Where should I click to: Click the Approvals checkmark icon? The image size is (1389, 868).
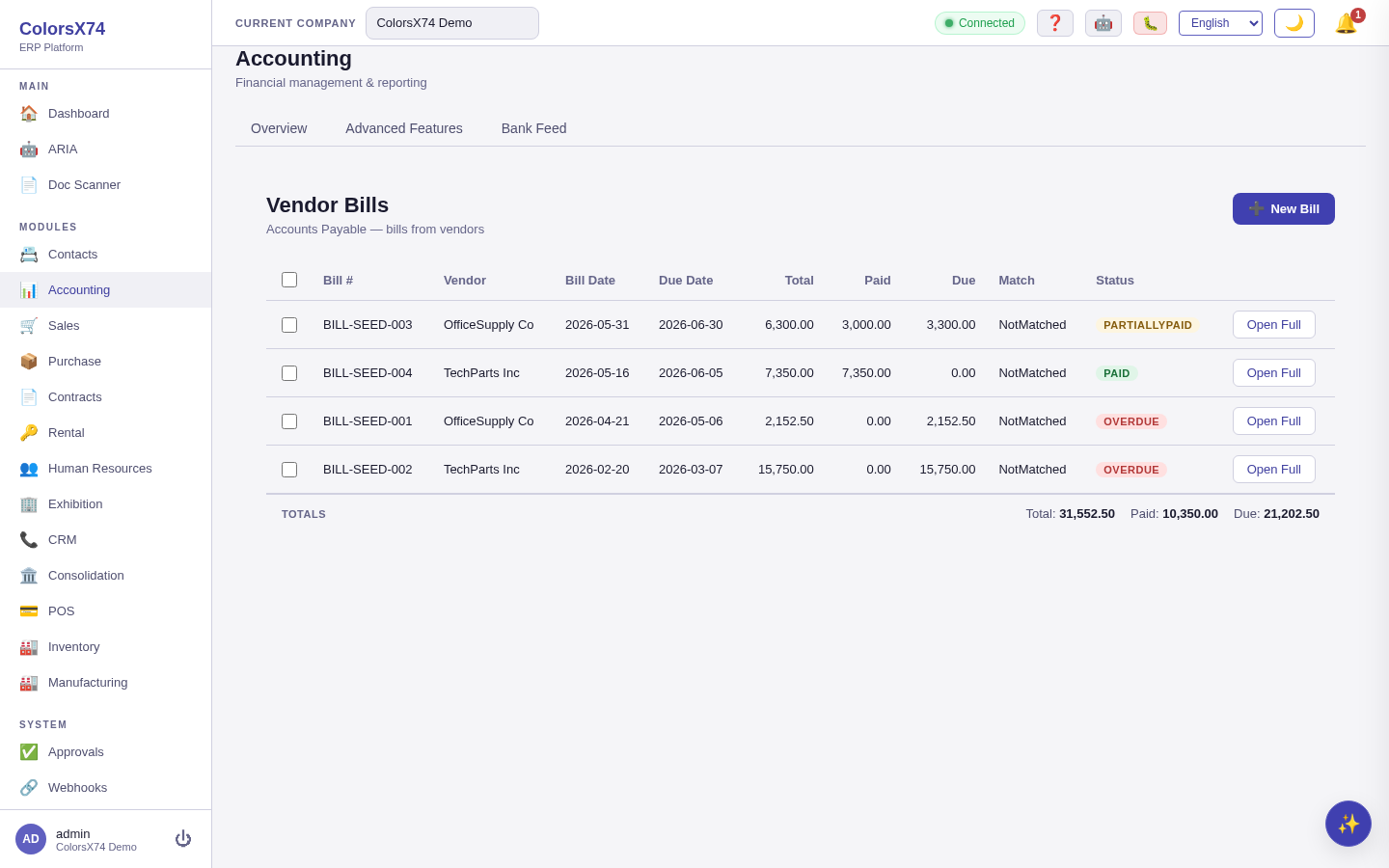[29, 751]
